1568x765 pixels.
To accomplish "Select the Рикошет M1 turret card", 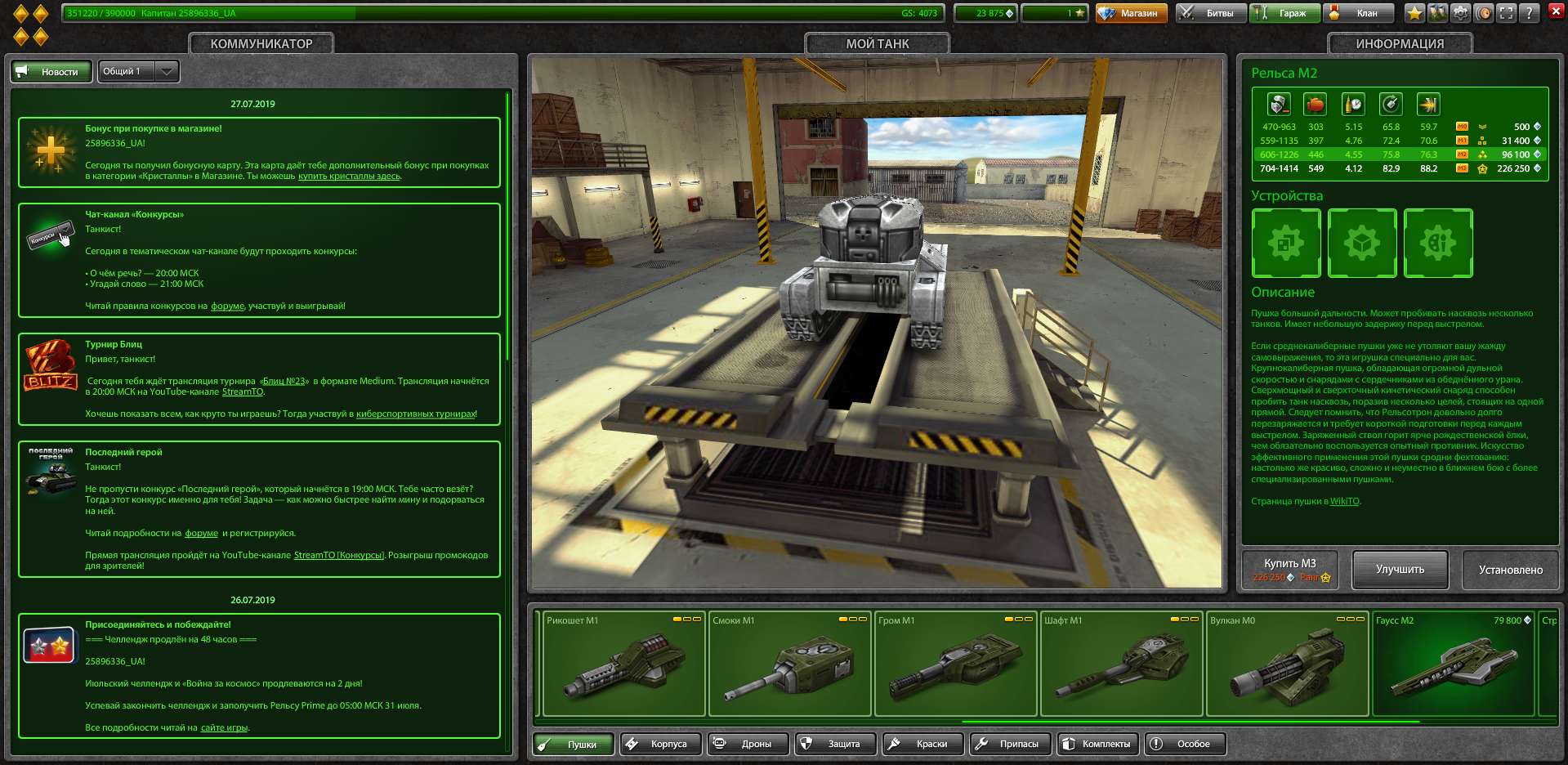I will [x=623, y=664].
